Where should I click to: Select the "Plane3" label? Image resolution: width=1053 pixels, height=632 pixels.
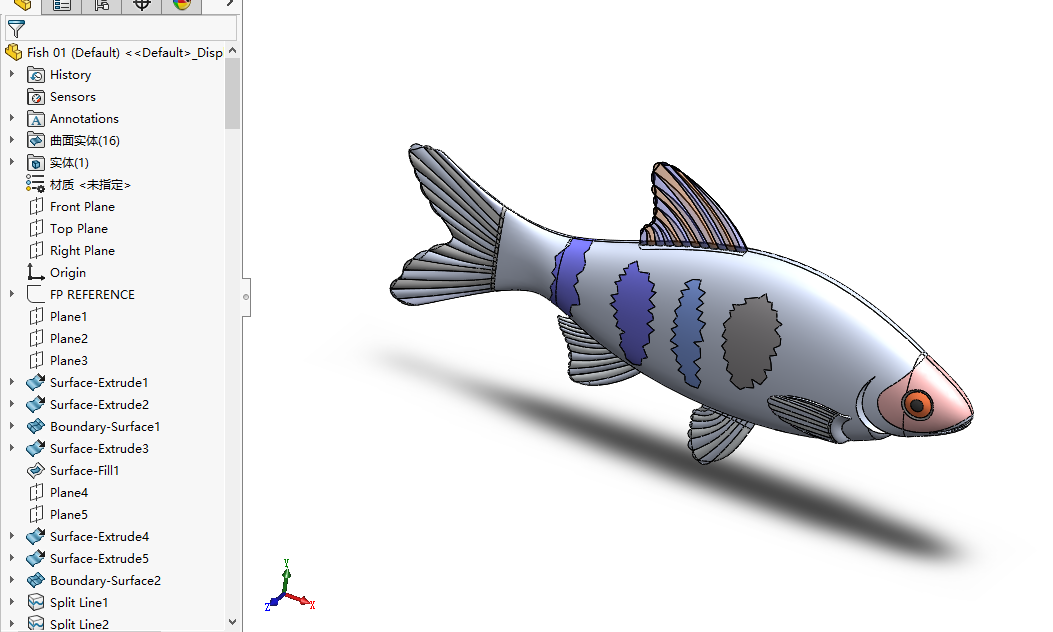tap(68, 361)
